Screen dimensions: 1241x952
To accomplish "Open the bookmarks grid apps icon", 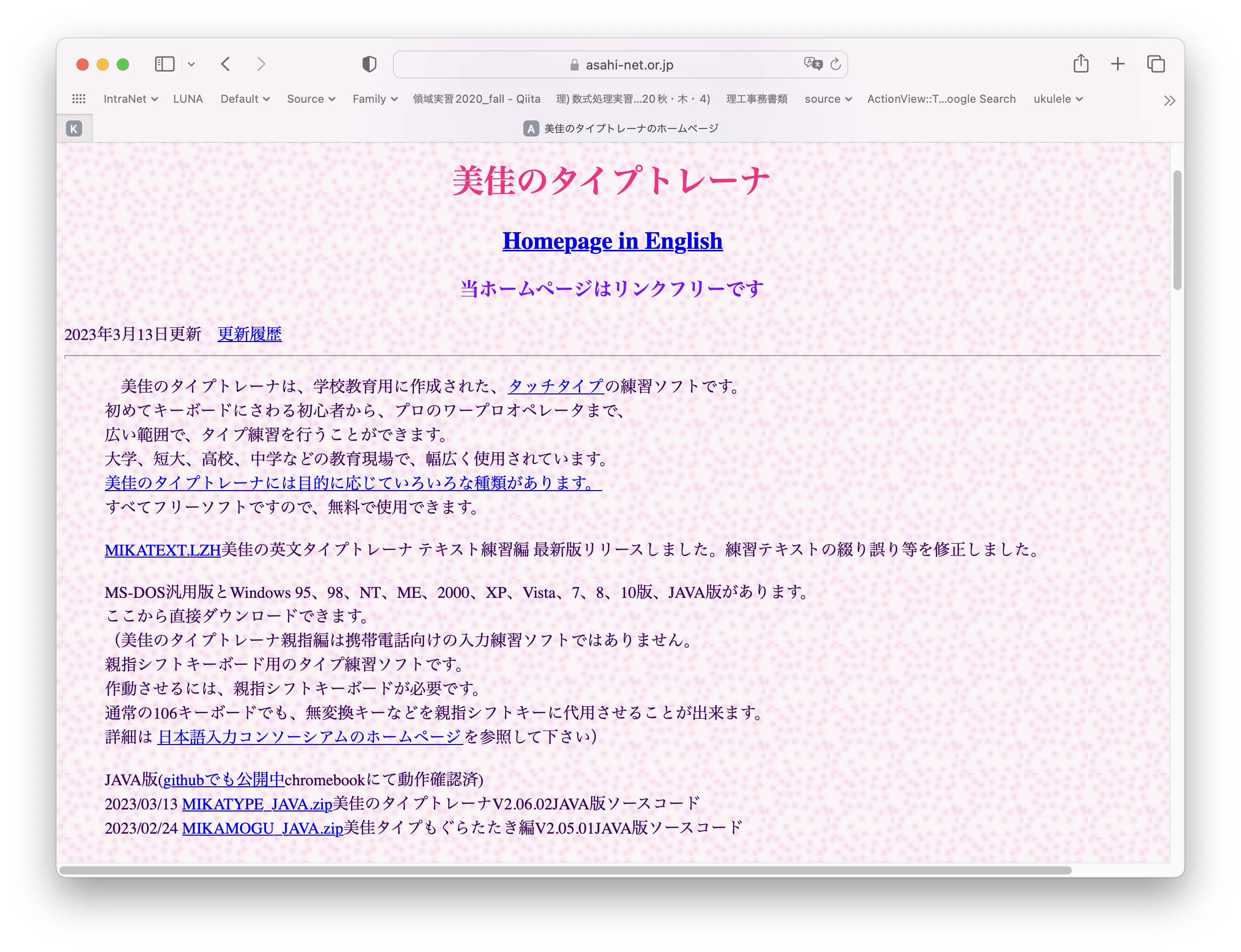I will (x=79, y=99).
